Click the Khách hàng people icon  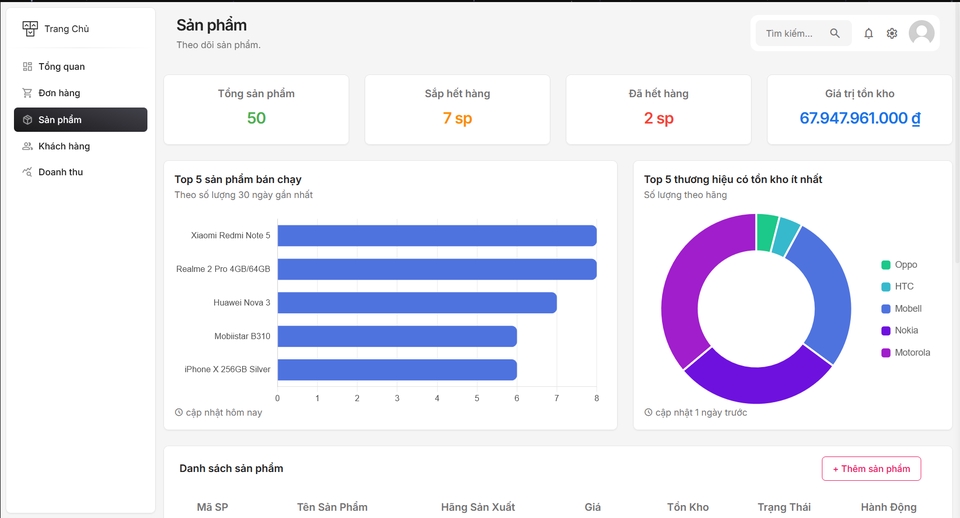28,146
